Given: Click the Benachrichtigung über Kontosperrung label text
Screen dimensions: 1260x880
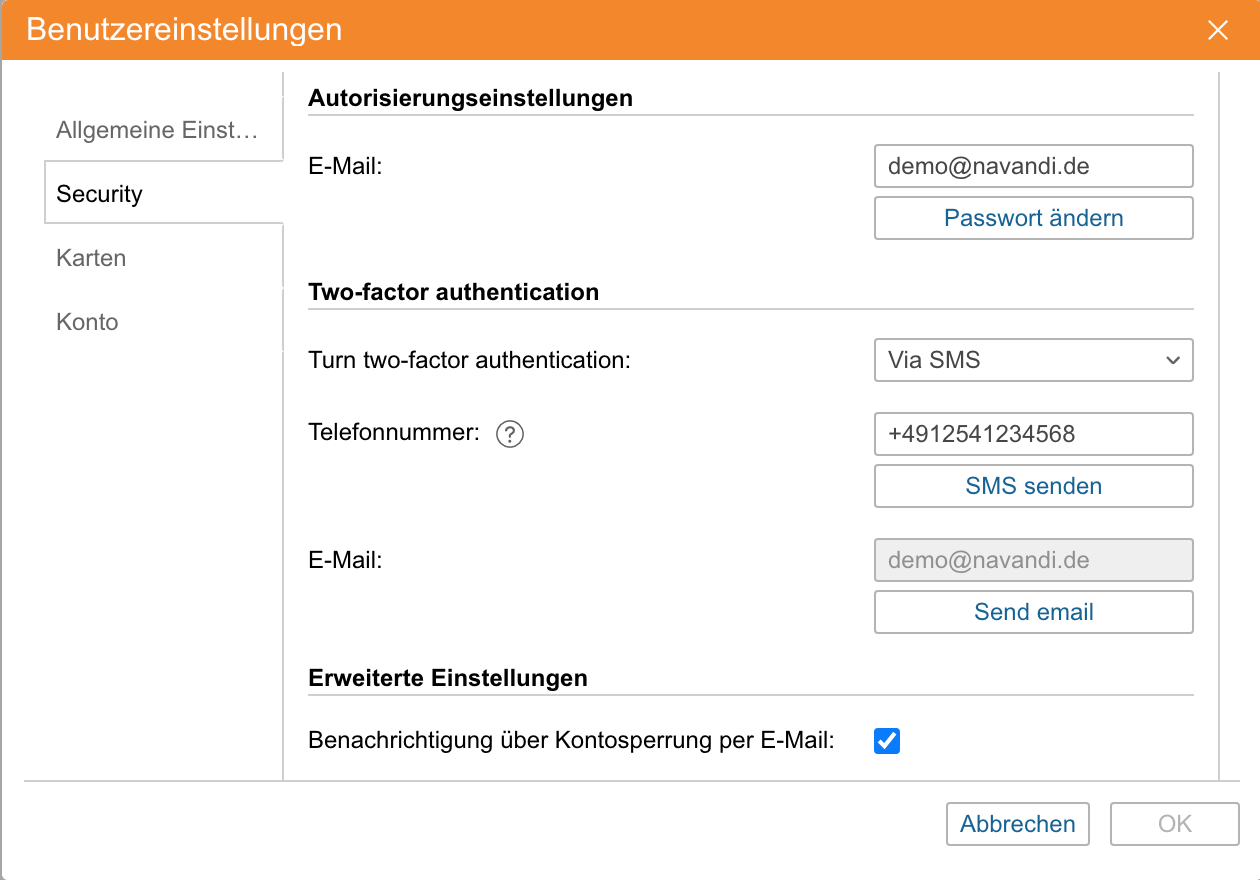Looking at the screenshot, I should pos(571,741).
